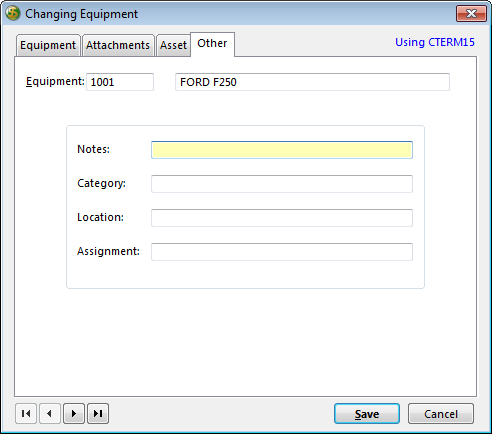Cancel editing the equipment
The width and height of the screenshot is (492, 434).
(441, 414)
